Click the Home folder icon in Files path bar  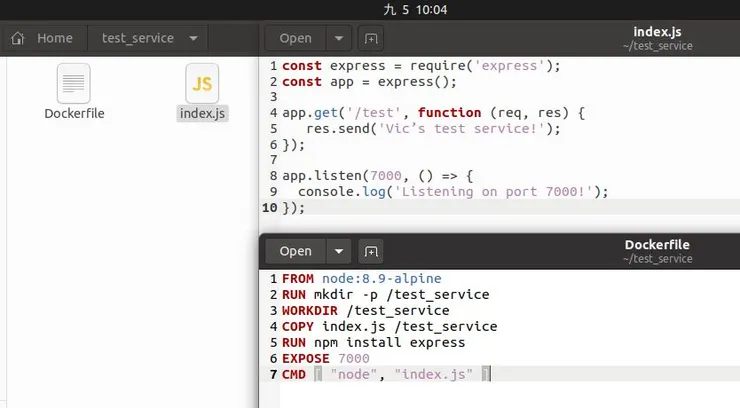(18, 38)
